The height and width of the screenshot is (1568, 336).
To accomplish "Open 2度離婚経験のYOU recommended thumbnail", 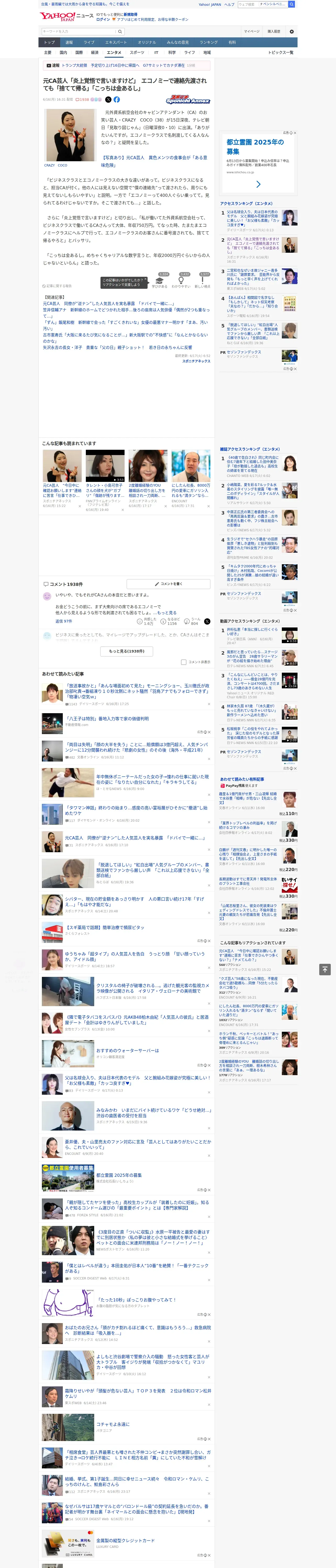I will [148, 466].
